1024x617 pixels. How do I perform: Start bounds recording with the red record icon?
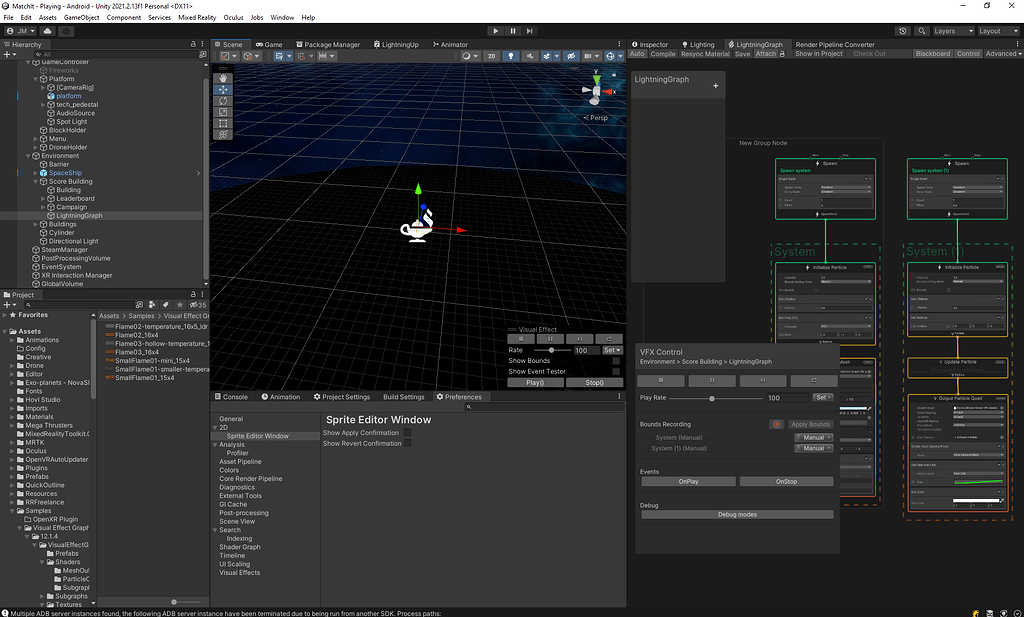point(777,424)
